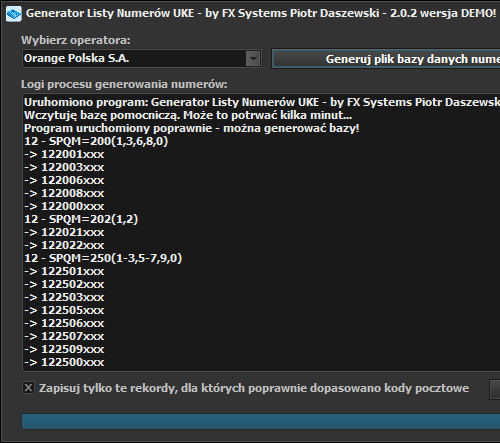The height and width of the screenshot is (443, 500).
Task: Click log entry 122003xxx
Action: 64,167
